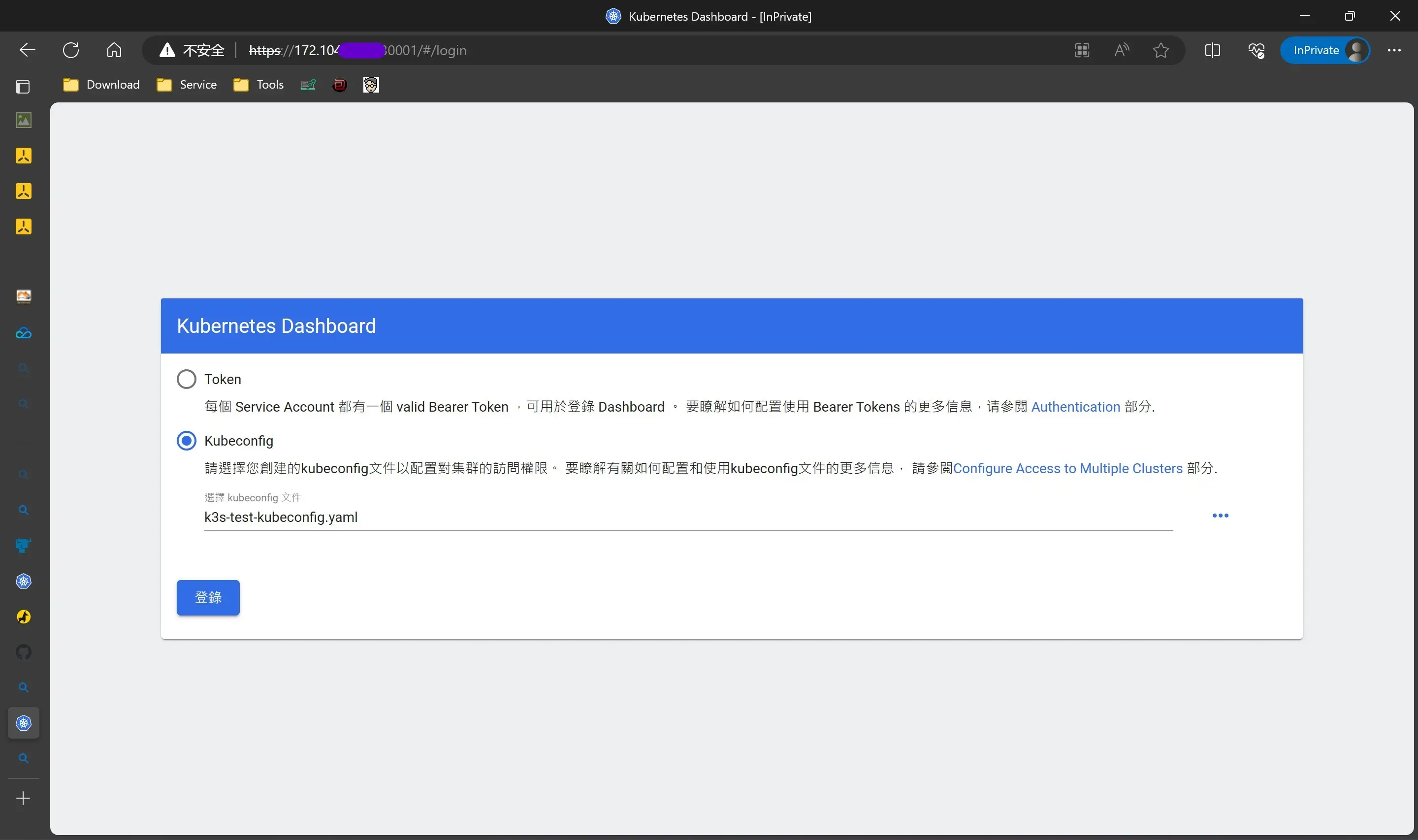Click the Kubeconfig label text
Screen dimensions: 1418x840
point(238,441)
